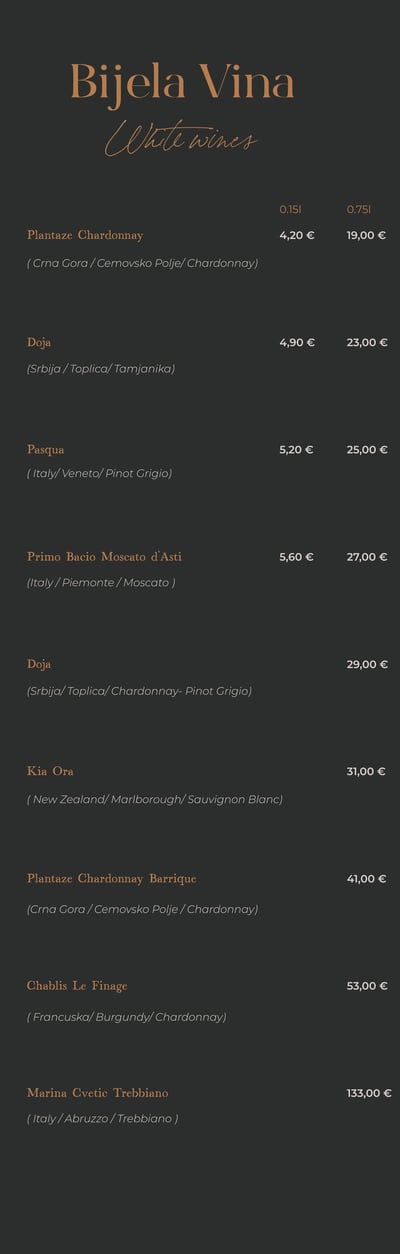Viewport: 400px width, 1254px height.
Task: Click the 4,20 € glass price
Action: click(297, 235)
